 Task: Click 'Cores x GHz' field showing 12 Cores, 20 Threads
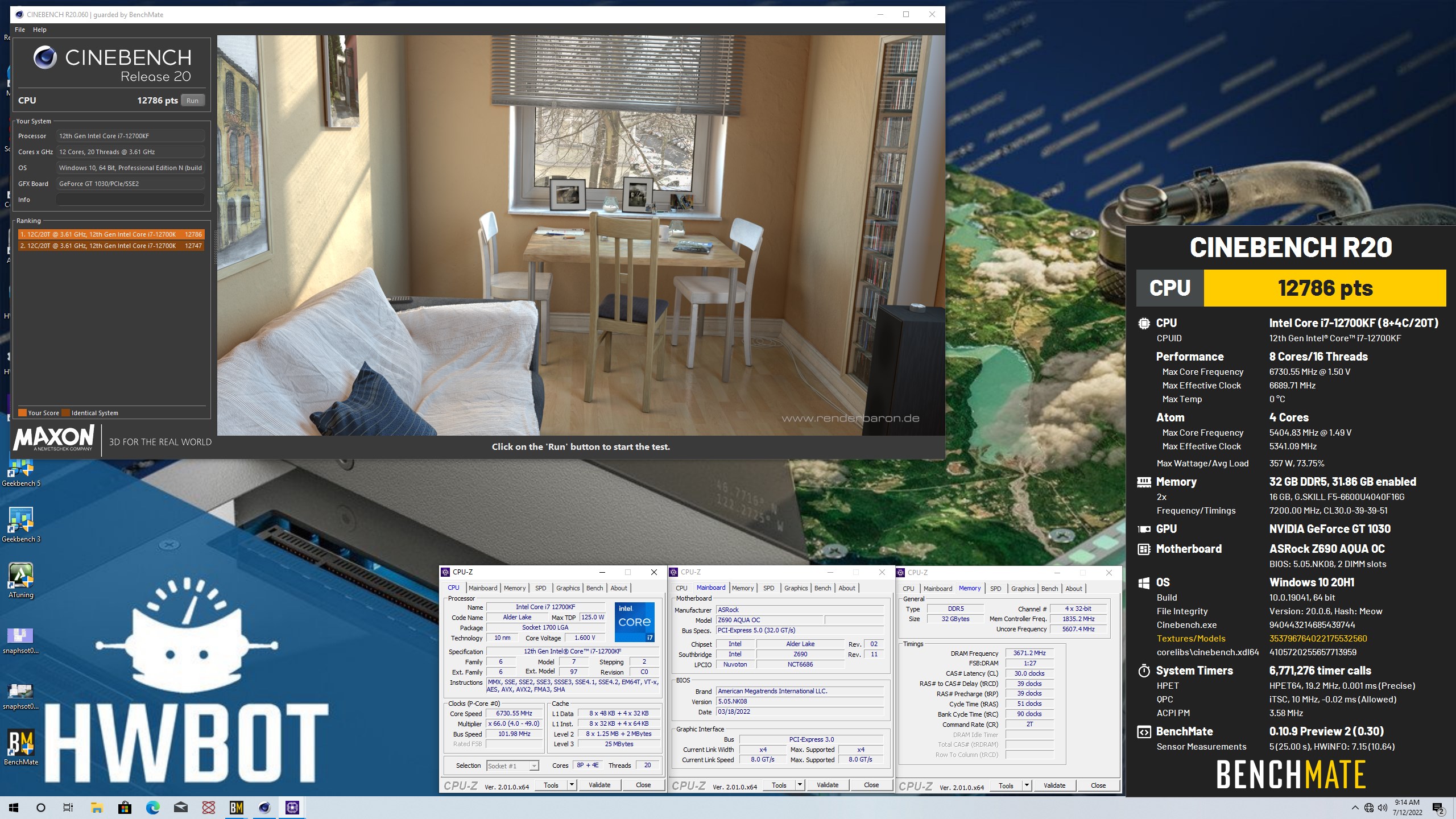(x=130, y=152)
